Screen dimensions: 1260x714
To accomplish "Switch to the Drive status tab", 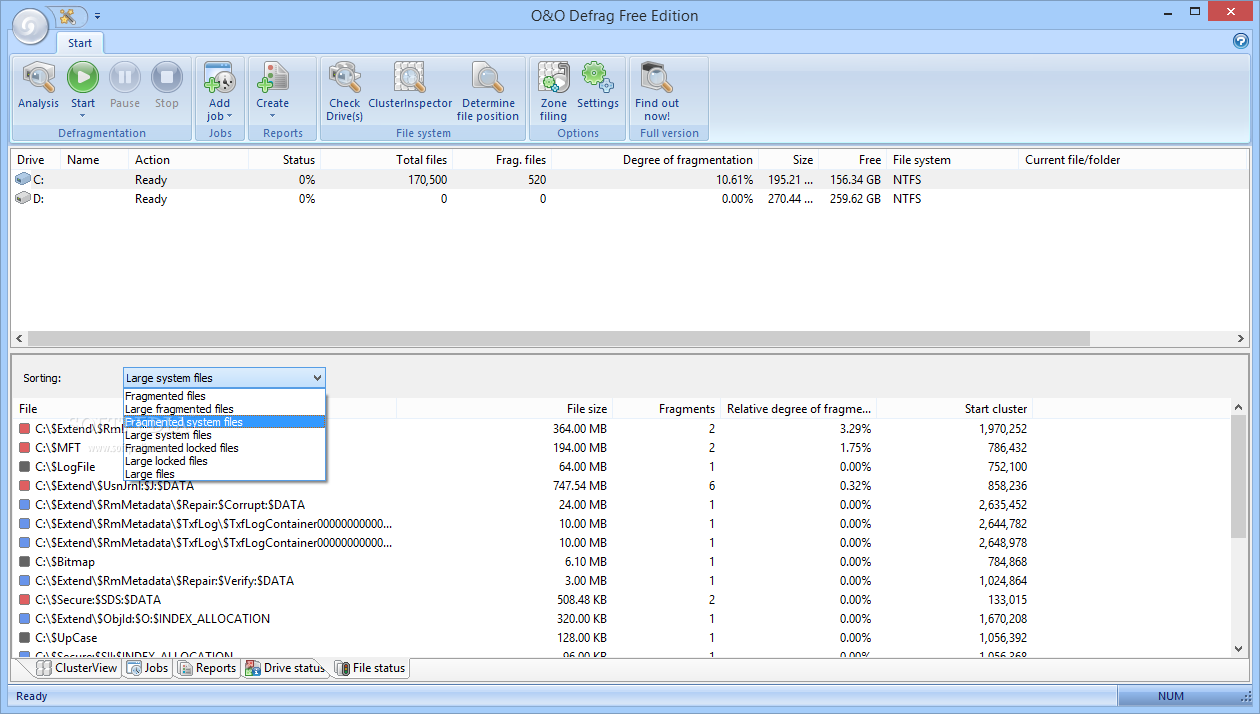I will [x=286, y=668].
